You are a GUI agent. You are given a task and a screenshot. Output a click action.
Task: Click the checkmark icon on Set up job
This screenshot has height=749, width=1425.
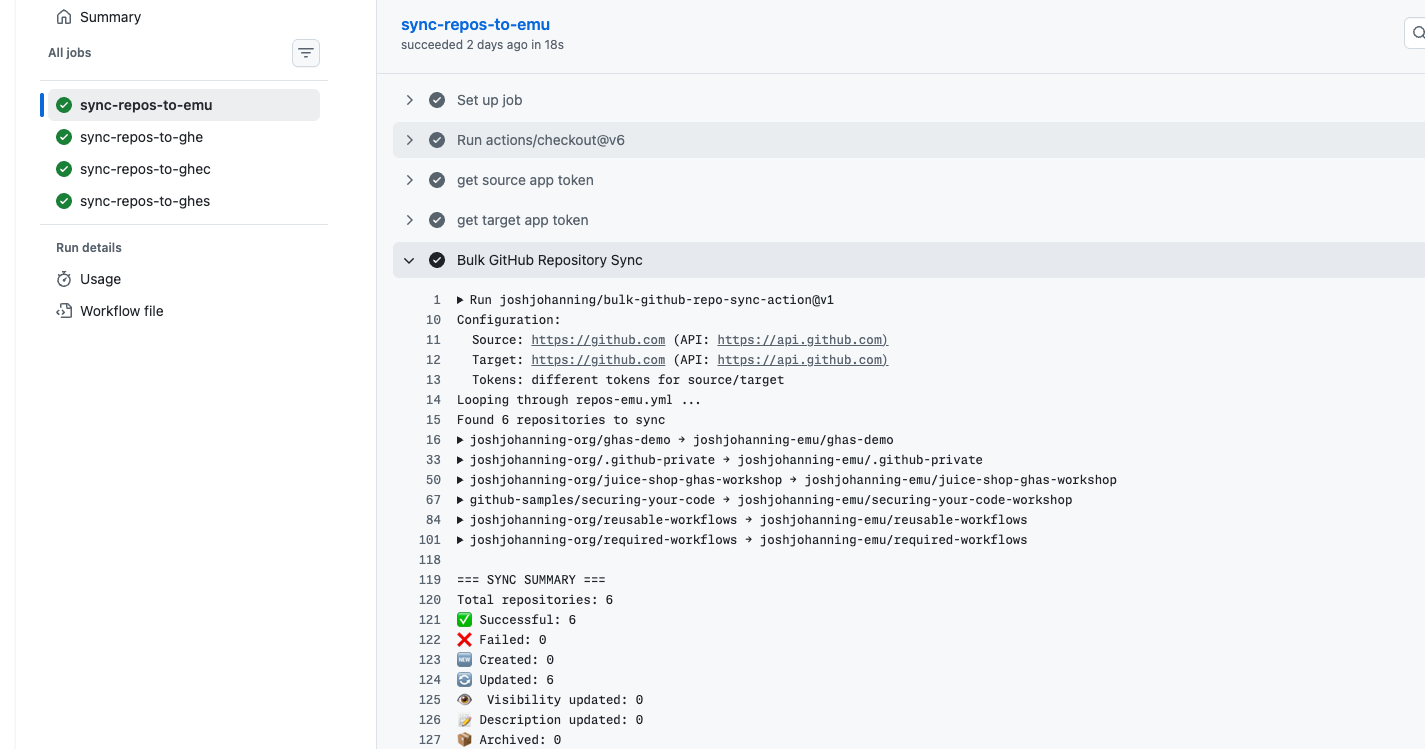437,100
